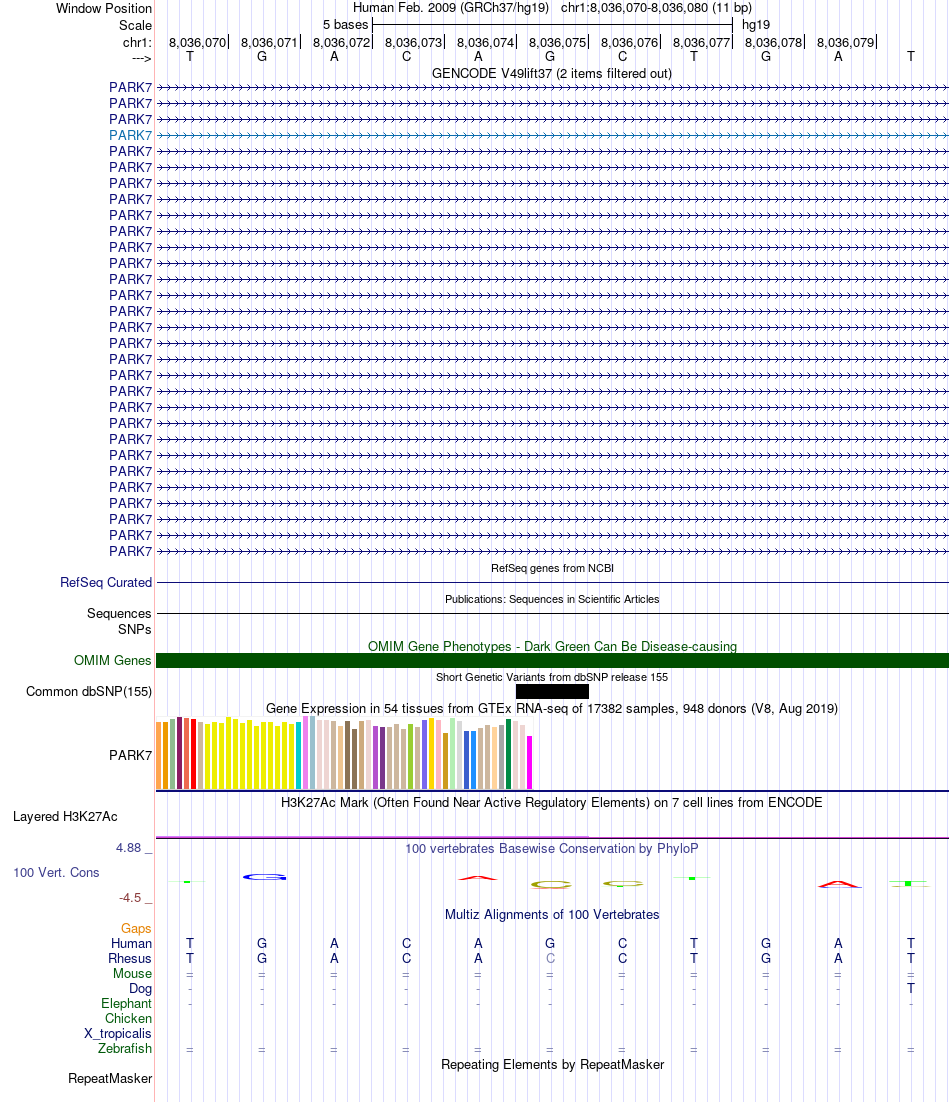Open Short Genetic Variants from dbSNP title
This screenshot has width=950, height=1102.
click(x=552, y=677)
